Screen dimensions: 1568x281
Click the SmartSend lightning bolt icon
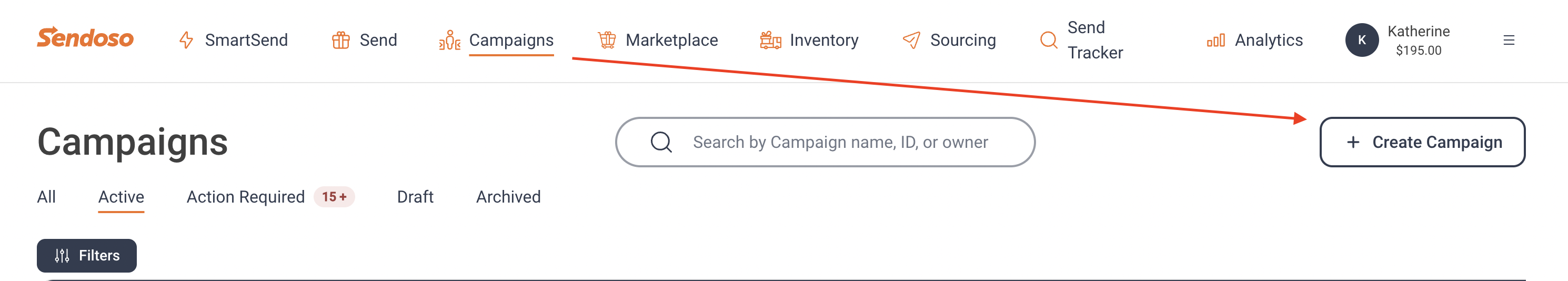pyautogui.click(x=186, y=40)
